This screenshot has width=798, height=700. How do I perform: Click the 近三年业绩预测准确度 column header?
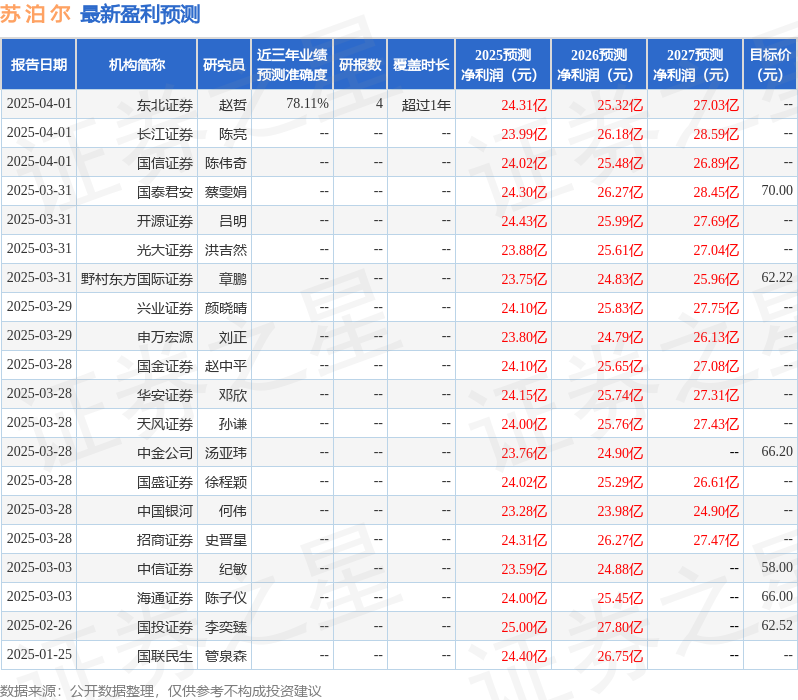click(292, 65)
